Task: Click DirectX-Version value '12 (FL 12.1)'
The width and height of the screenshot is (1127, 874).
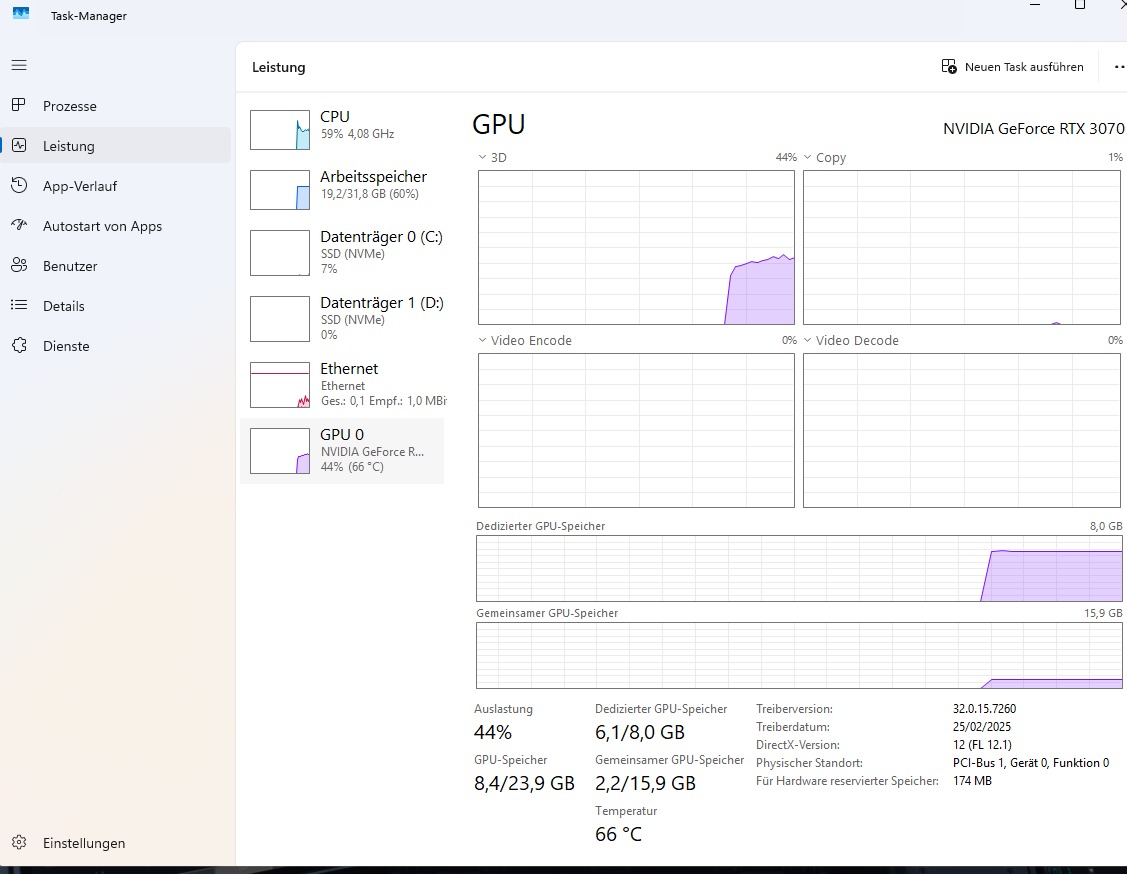Action: [982, 745]
